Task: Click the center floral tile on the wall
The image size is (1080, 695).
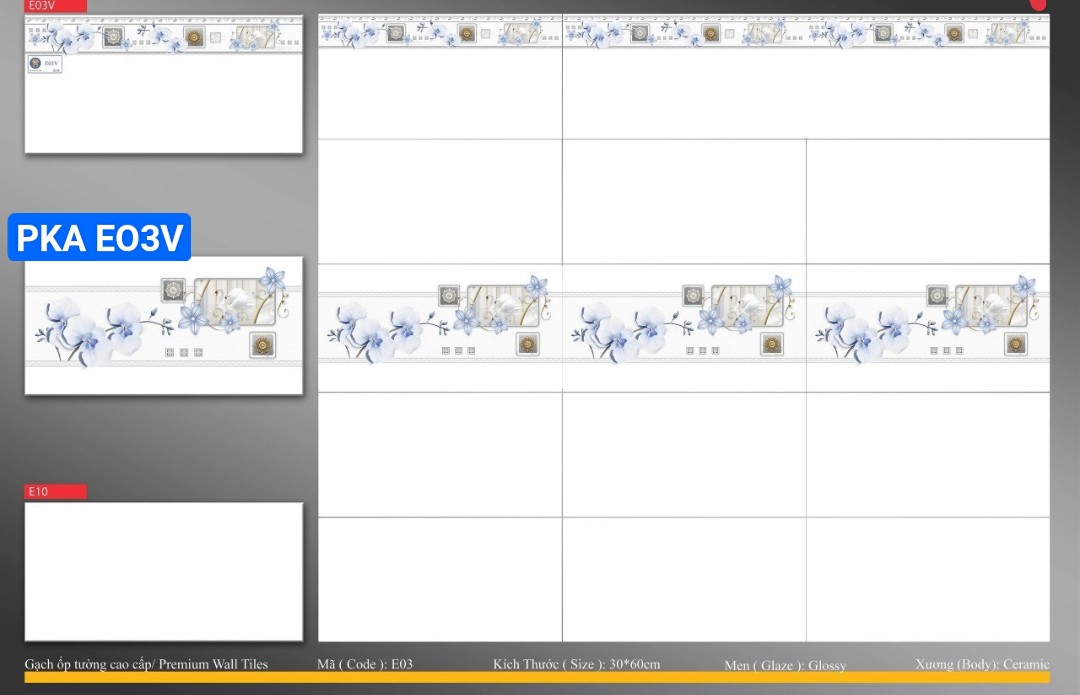Action: coord(684,327)
